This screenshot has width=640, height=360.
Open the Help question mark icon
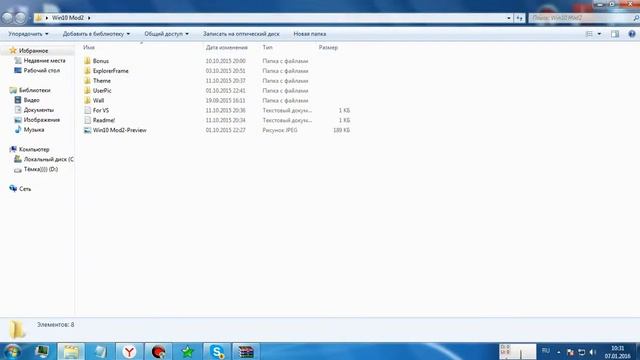(632, 34)
